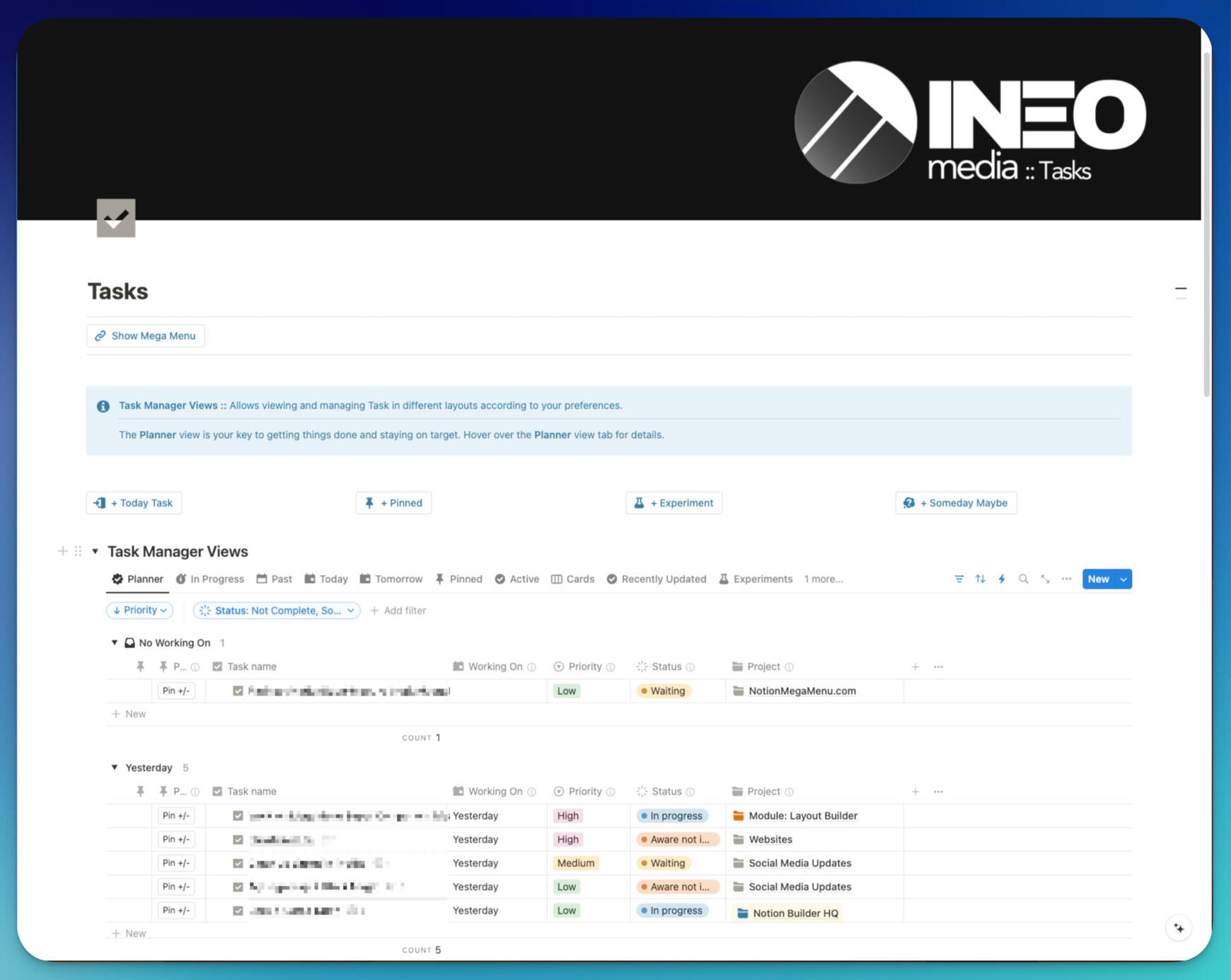
Task: Open the Cards view tab
Action: [573, 579]
